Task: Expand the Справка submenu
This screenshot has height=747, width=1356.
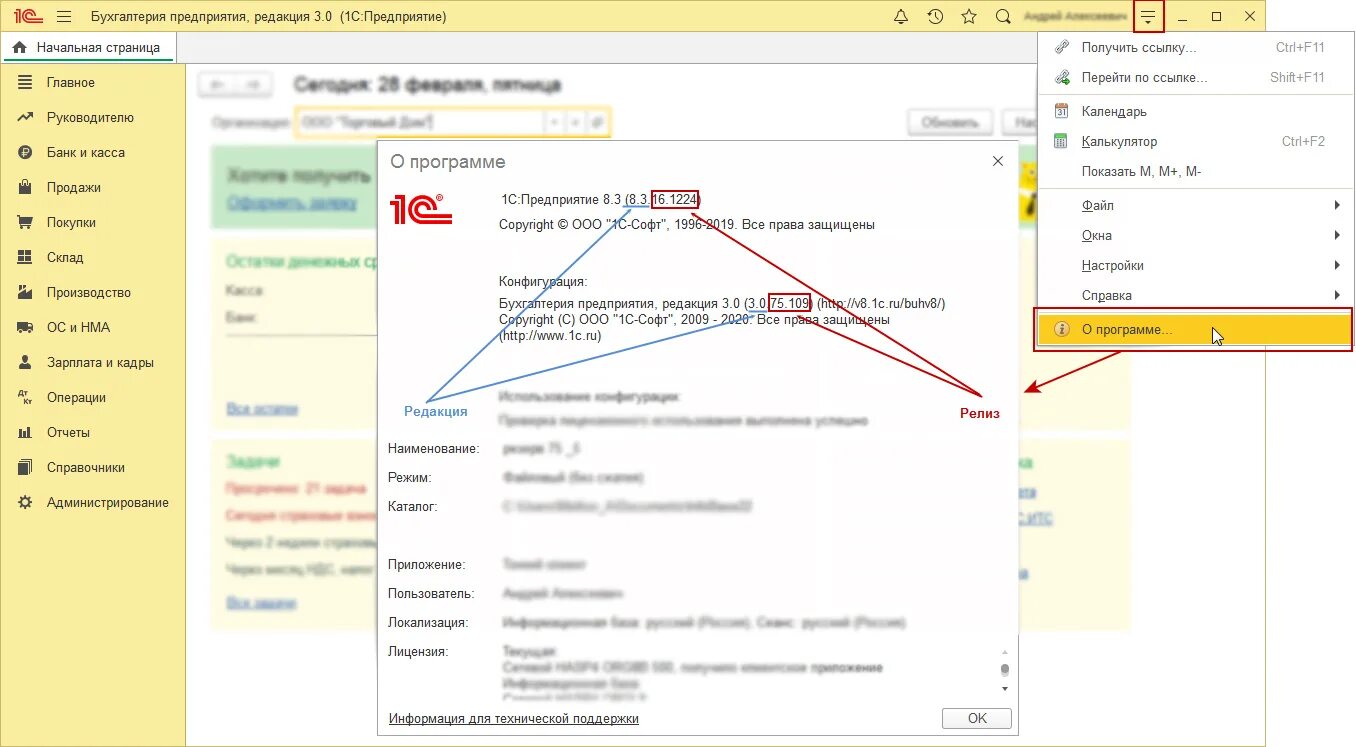Action: pyautogui.click(x=1194, y=296)
